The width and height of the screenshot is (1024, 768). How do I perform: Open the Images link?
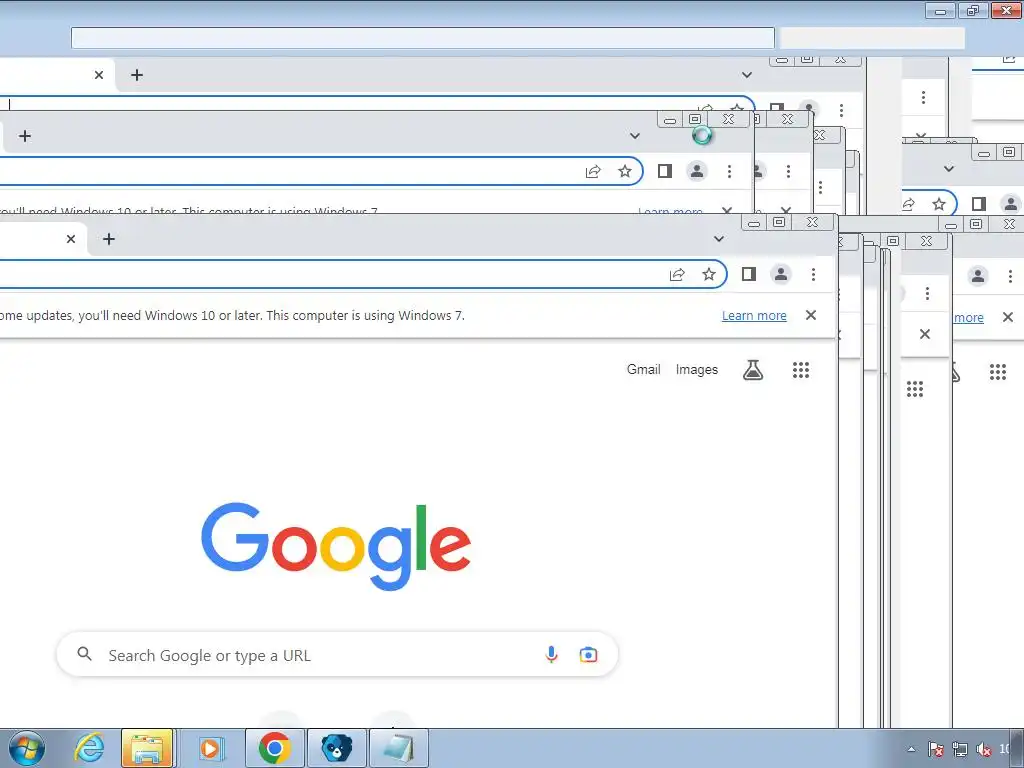pos(697,370)
